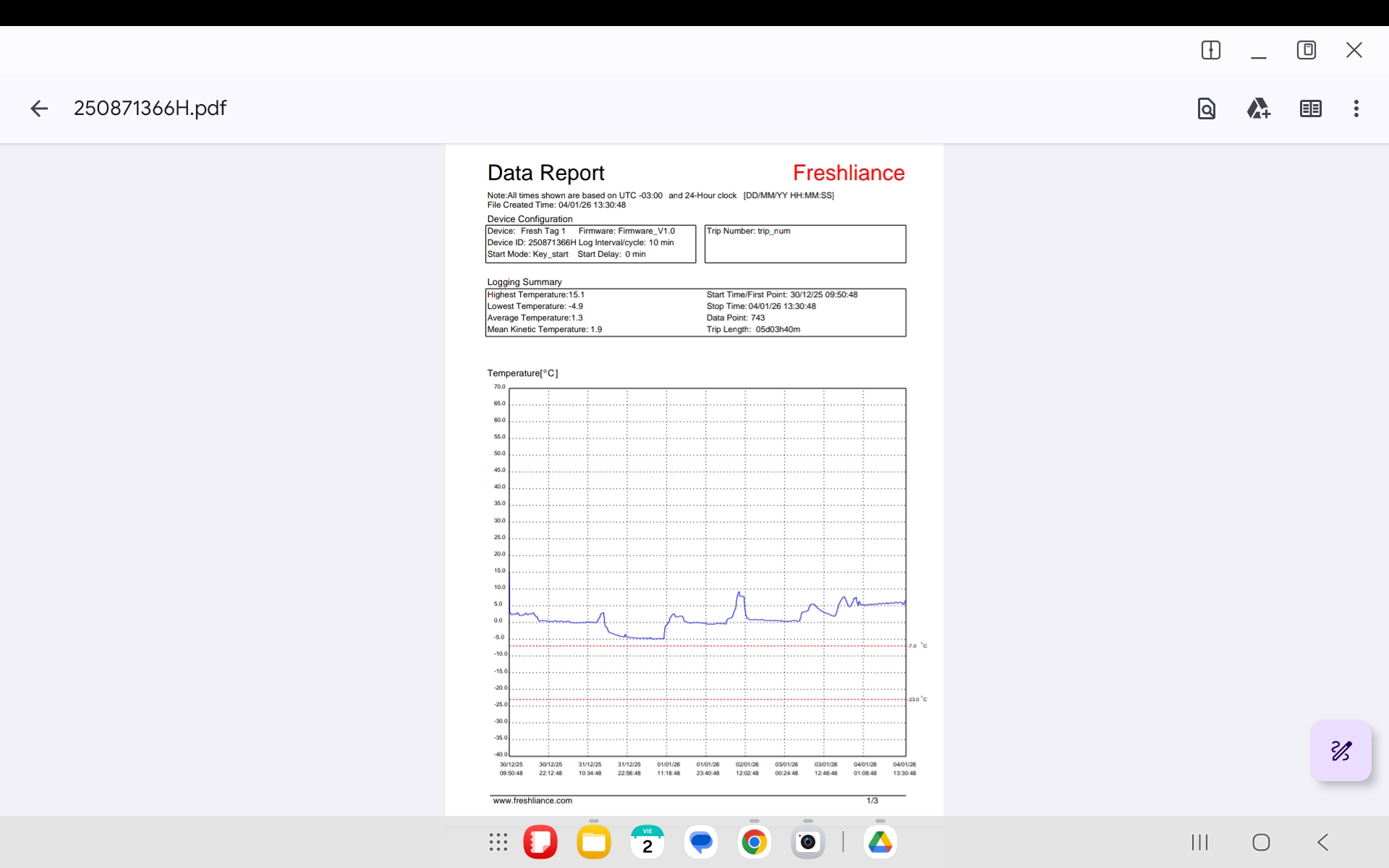
Task: Open split-screen window mode icon
Action: (1210, 50)
